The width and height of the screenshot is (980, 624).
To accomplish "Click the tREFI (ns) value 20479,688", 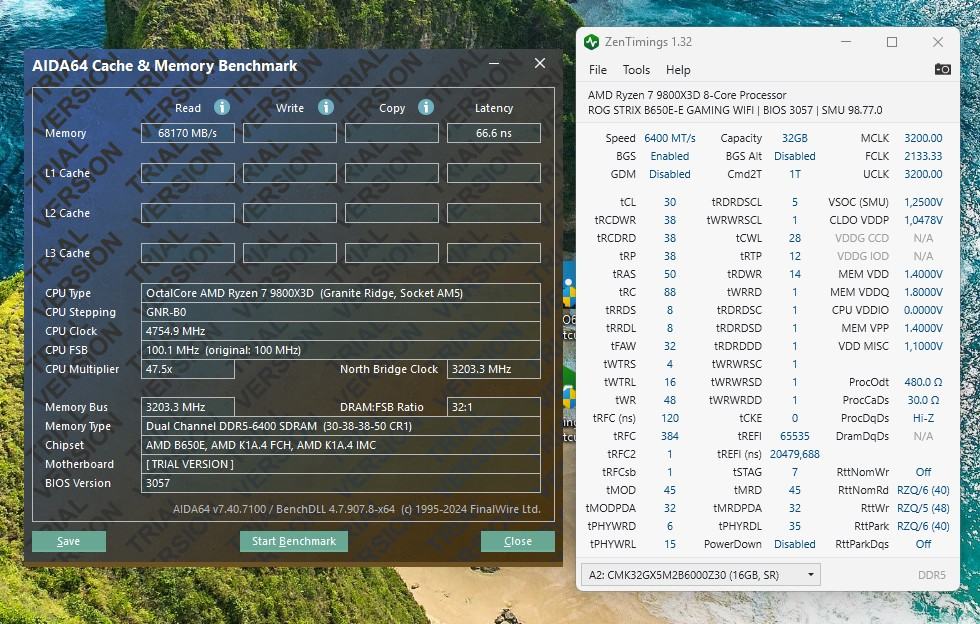I will pos(794,455).
